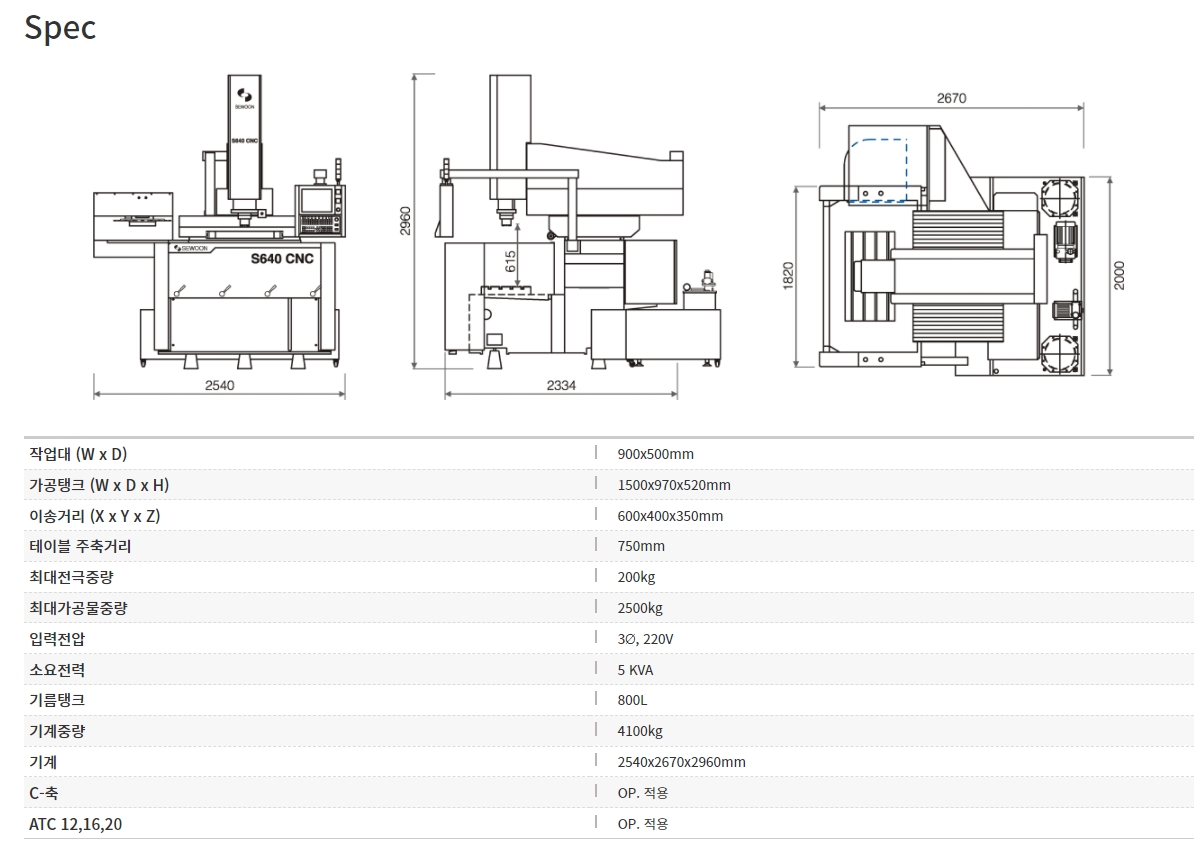Click the 2960 height dimension label
The width and height of the screenshot is (1200, 857).
click(x=405, y=223)
